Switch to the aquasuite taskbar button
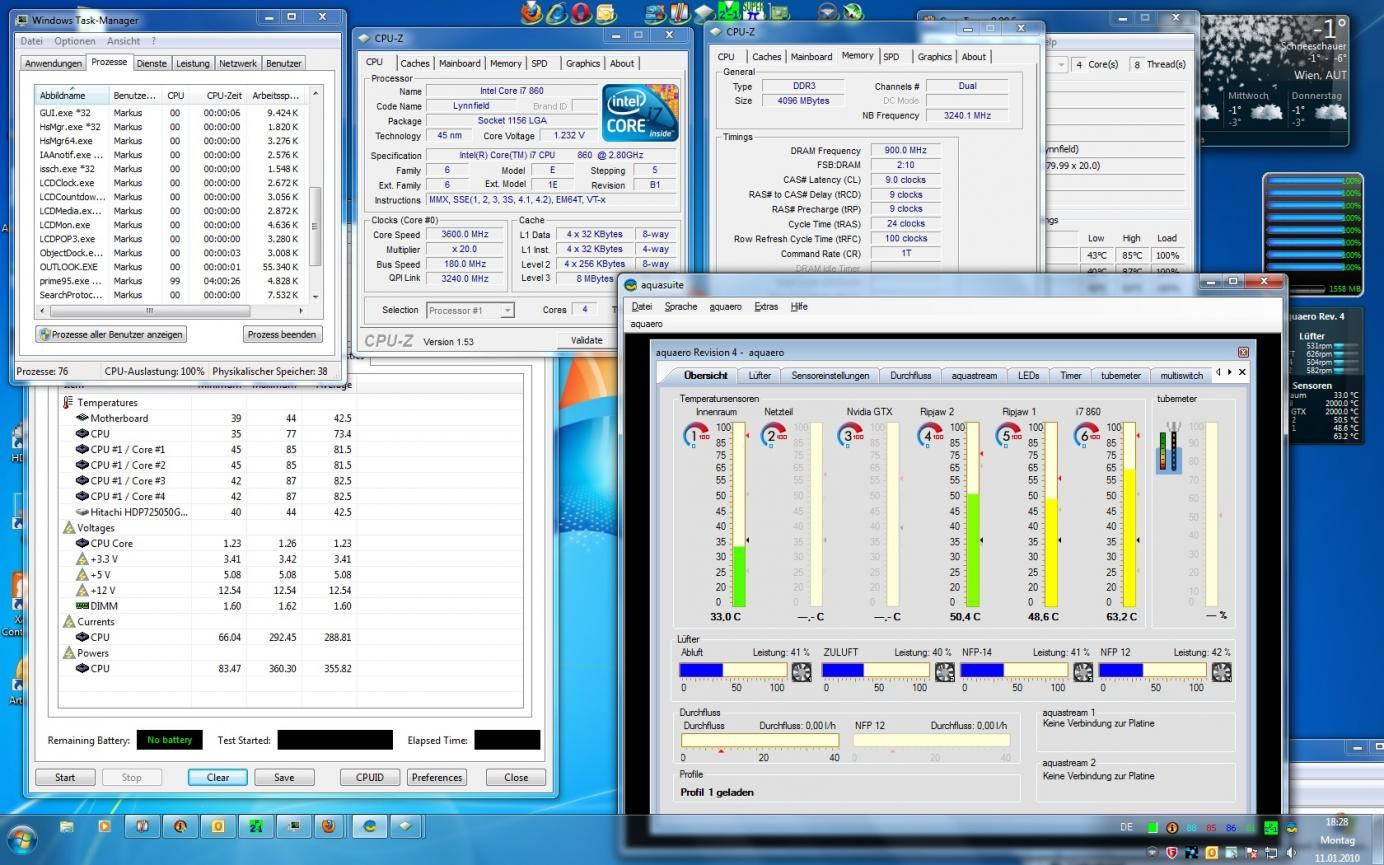The image size is (1384, 865). 369,827
